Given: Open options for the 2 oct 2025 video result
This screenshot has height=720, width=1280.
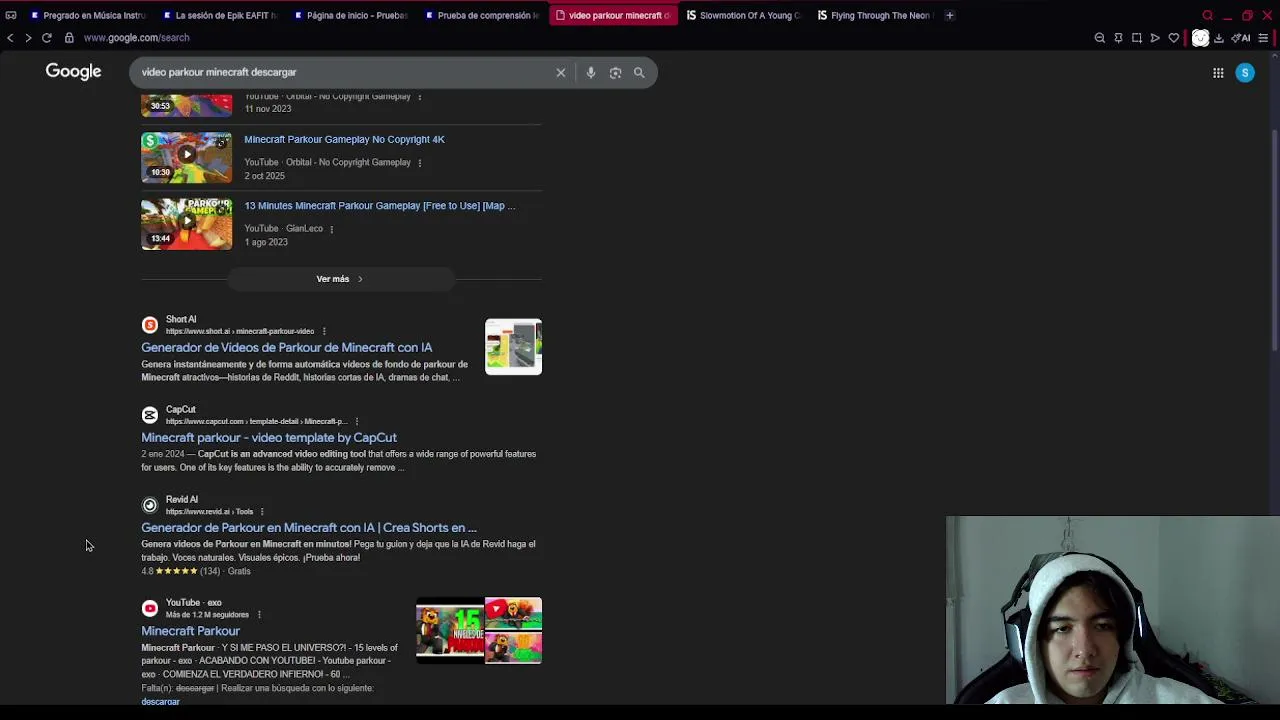Looking at the screenshot, I should [x=419, y=162].
